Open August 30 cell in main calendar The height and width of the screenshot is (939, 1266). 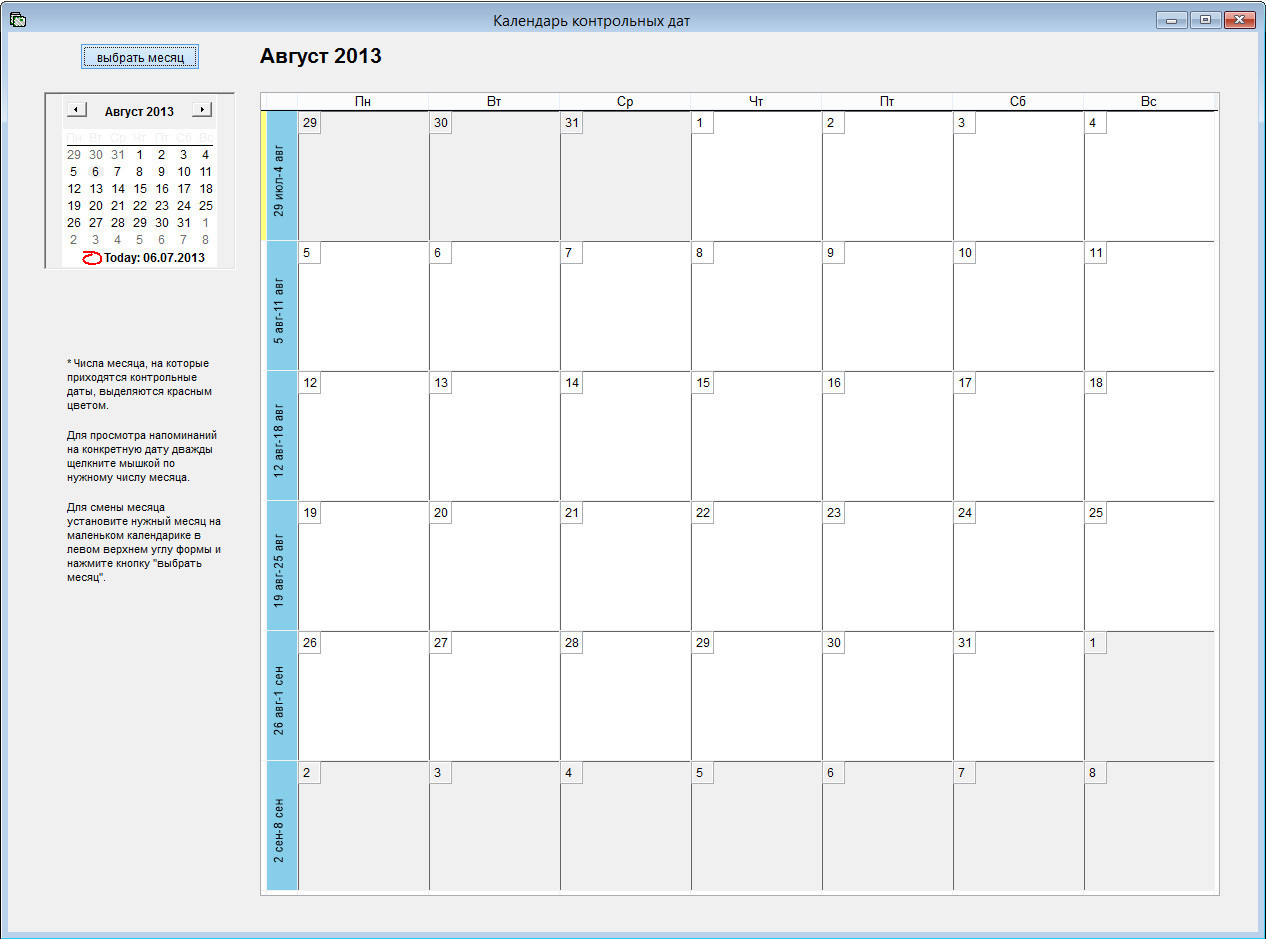tap(887, 696)
